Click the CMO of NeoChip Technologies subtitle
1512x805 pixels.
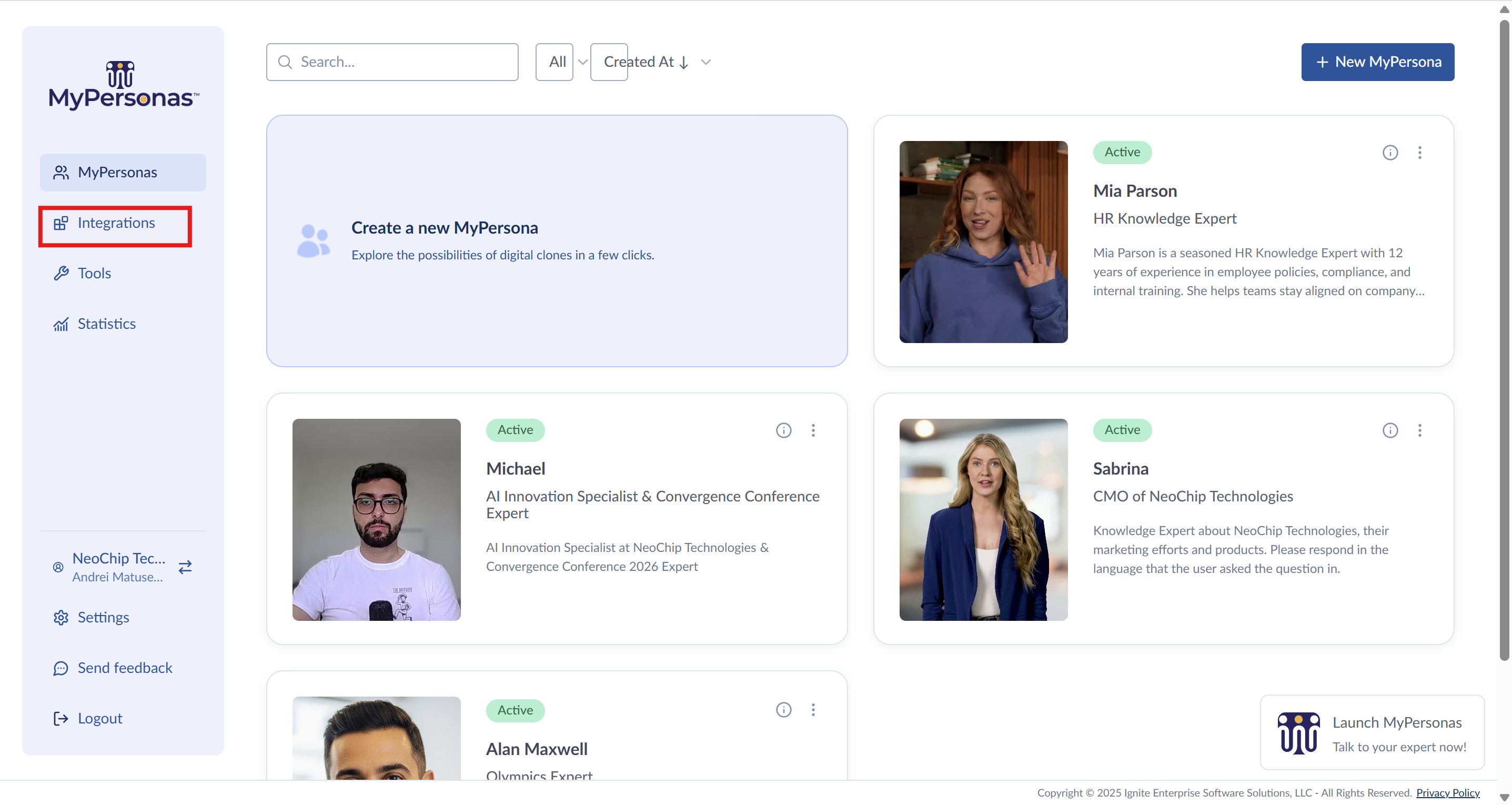pyautogui.click(x=1193, y=496)
